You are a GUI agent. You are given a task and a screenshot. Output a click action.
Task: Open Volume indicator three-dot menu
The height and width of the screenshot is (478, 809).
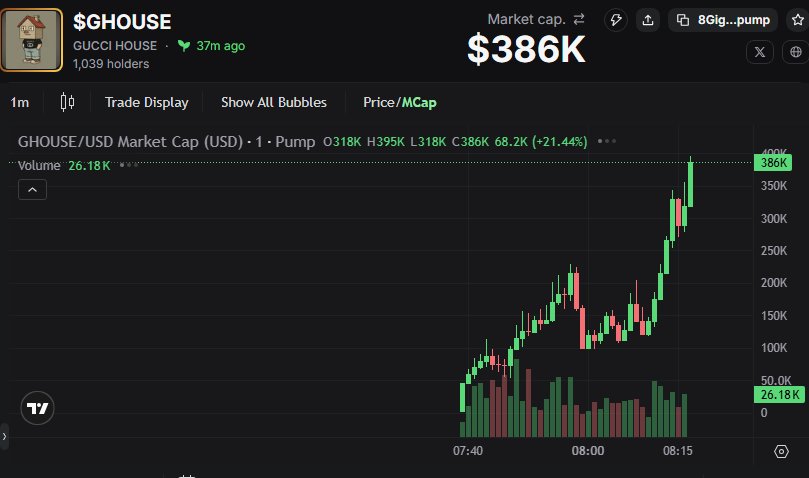(129, 165)
